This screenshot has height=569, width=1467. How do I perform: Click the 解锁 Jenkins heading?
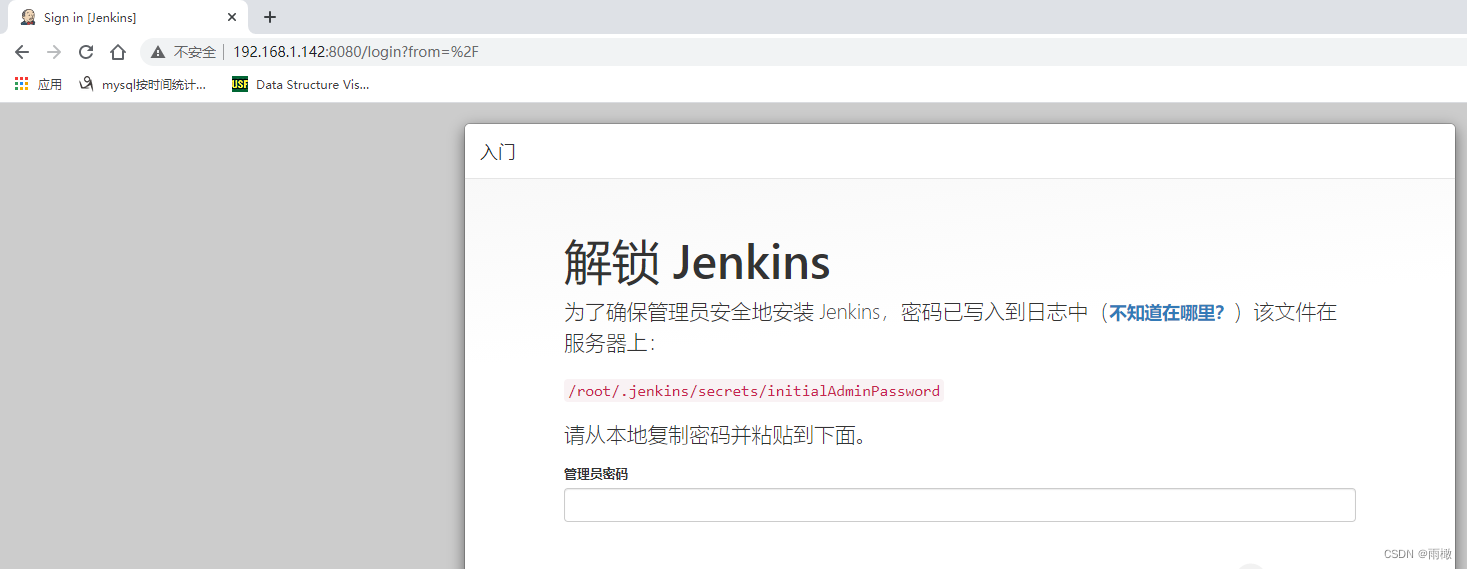tap(697, 264)
